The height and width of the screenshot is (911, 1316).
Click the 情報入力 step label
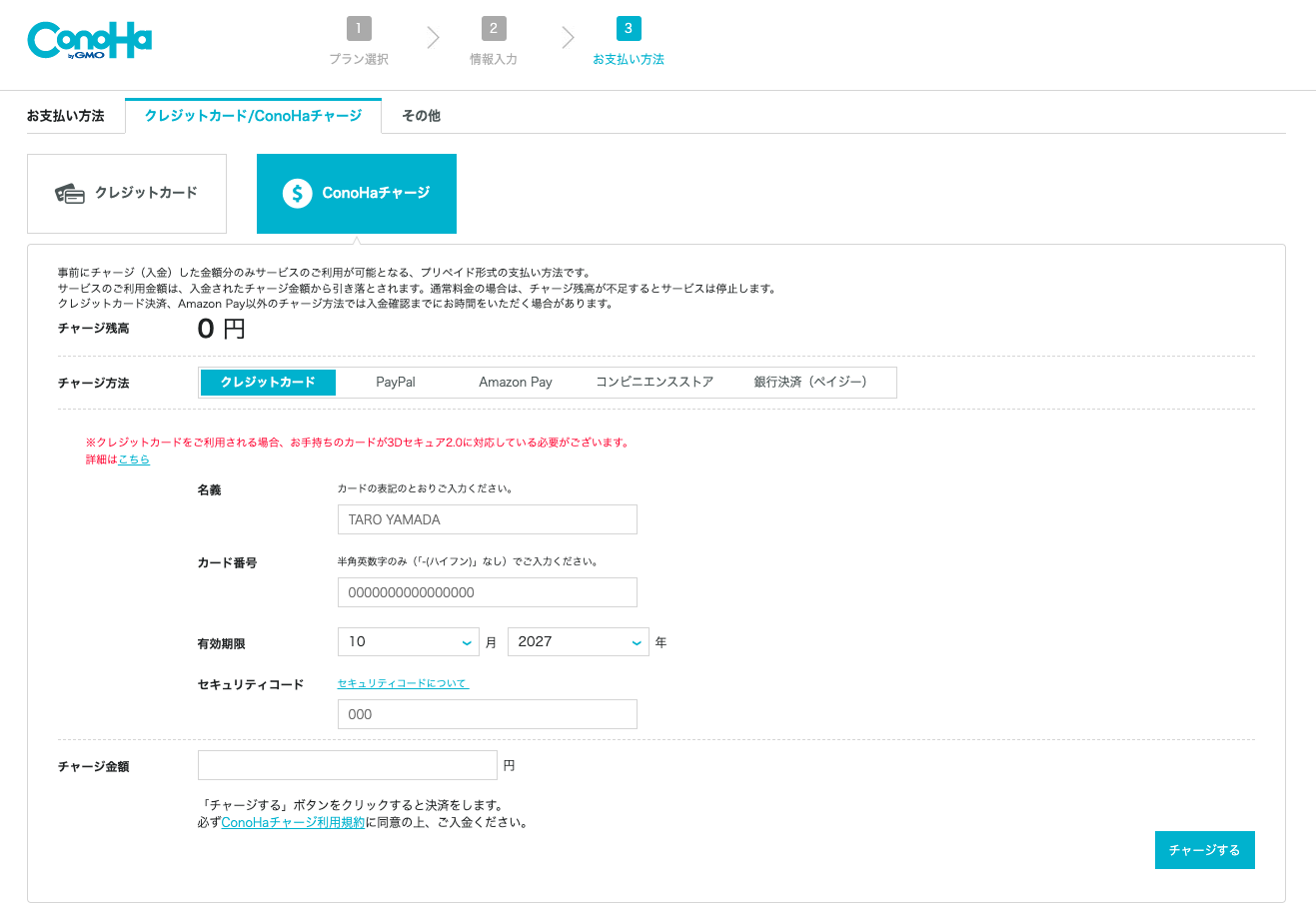[x=494, y=59]
